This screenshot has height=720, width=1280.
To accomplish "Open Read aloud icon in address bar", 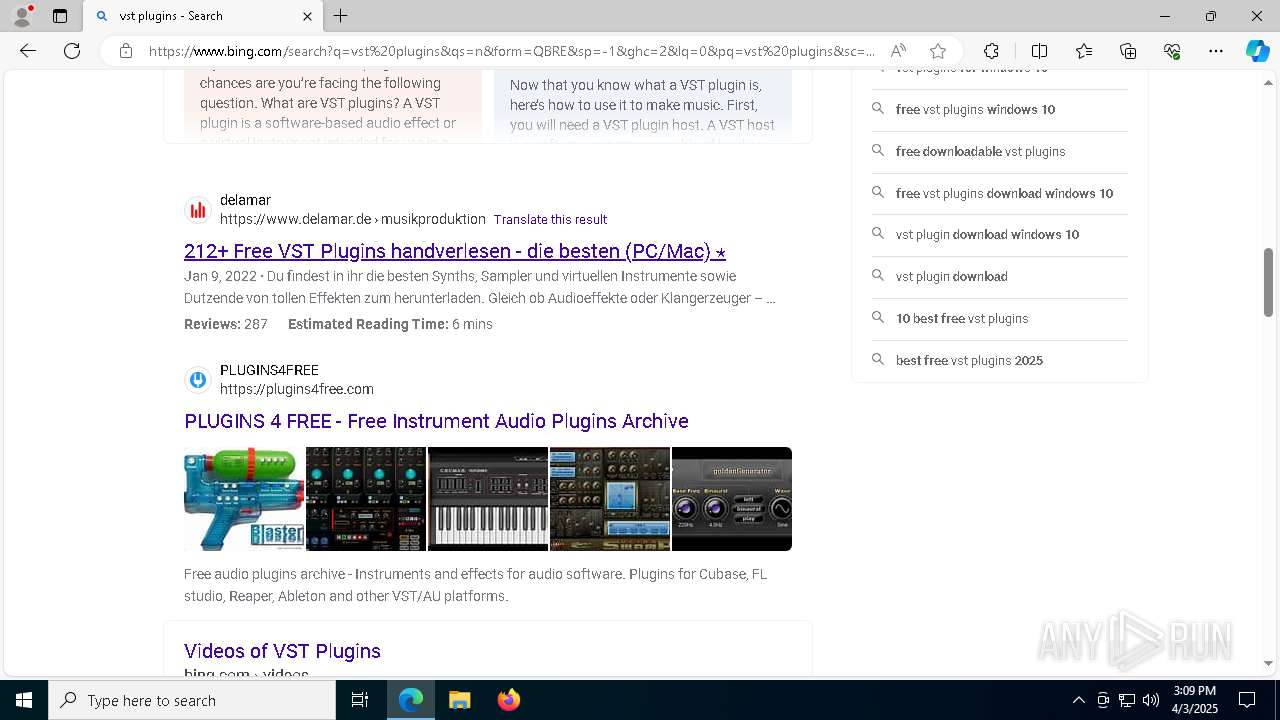I will coord(899,51).
